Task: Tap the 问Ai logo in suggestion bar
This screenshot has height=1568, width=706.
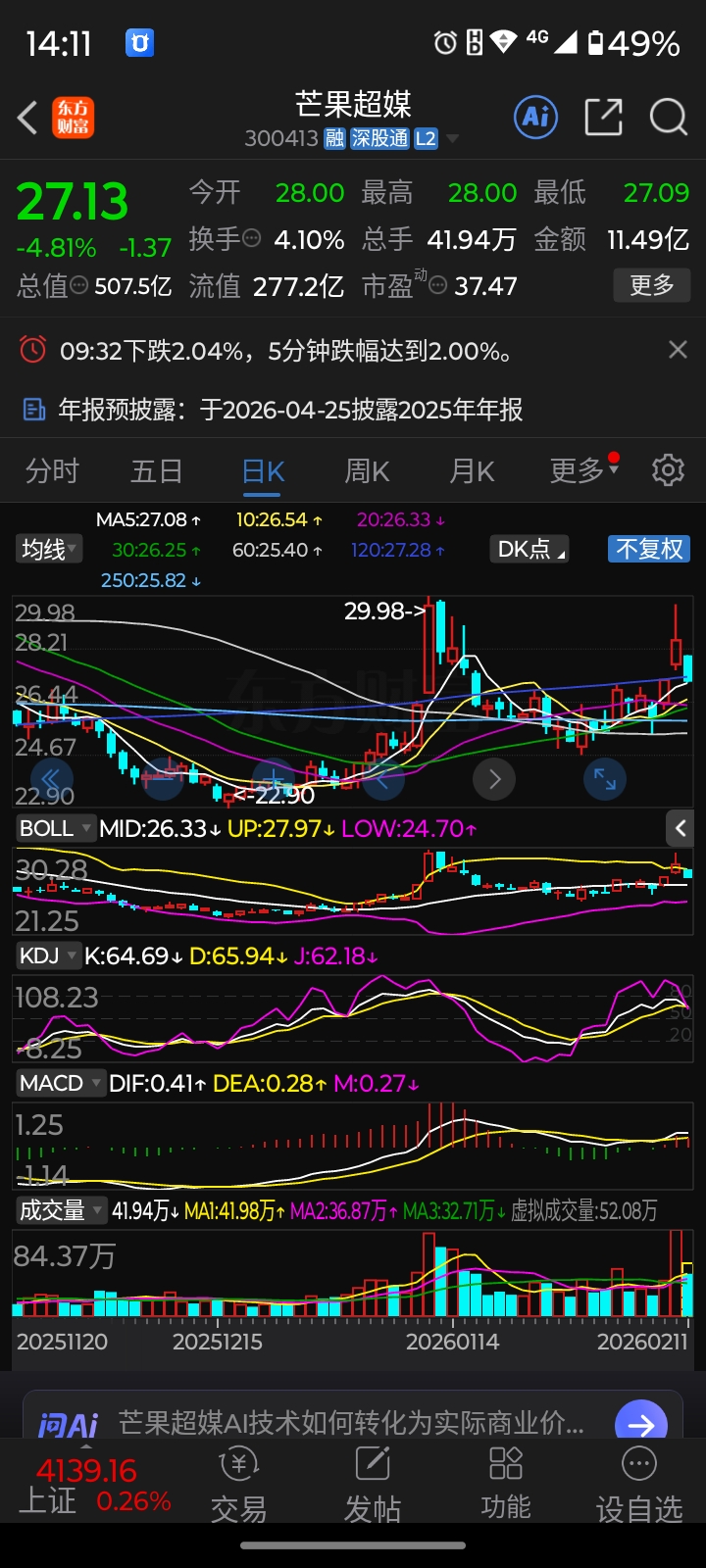Action: coord(68,1423)
